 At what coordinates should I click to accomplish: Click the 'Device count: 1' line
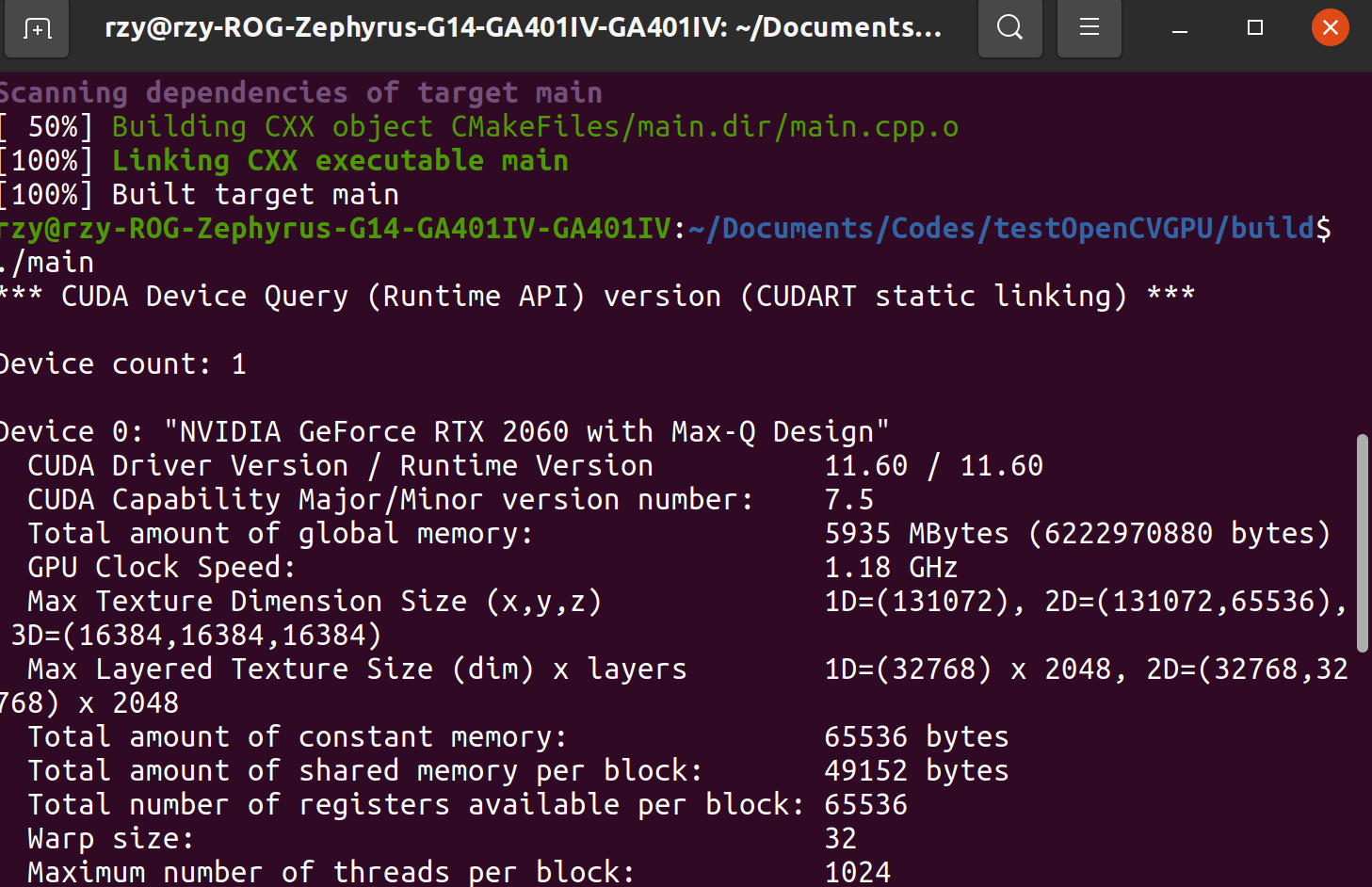(122, 363)
